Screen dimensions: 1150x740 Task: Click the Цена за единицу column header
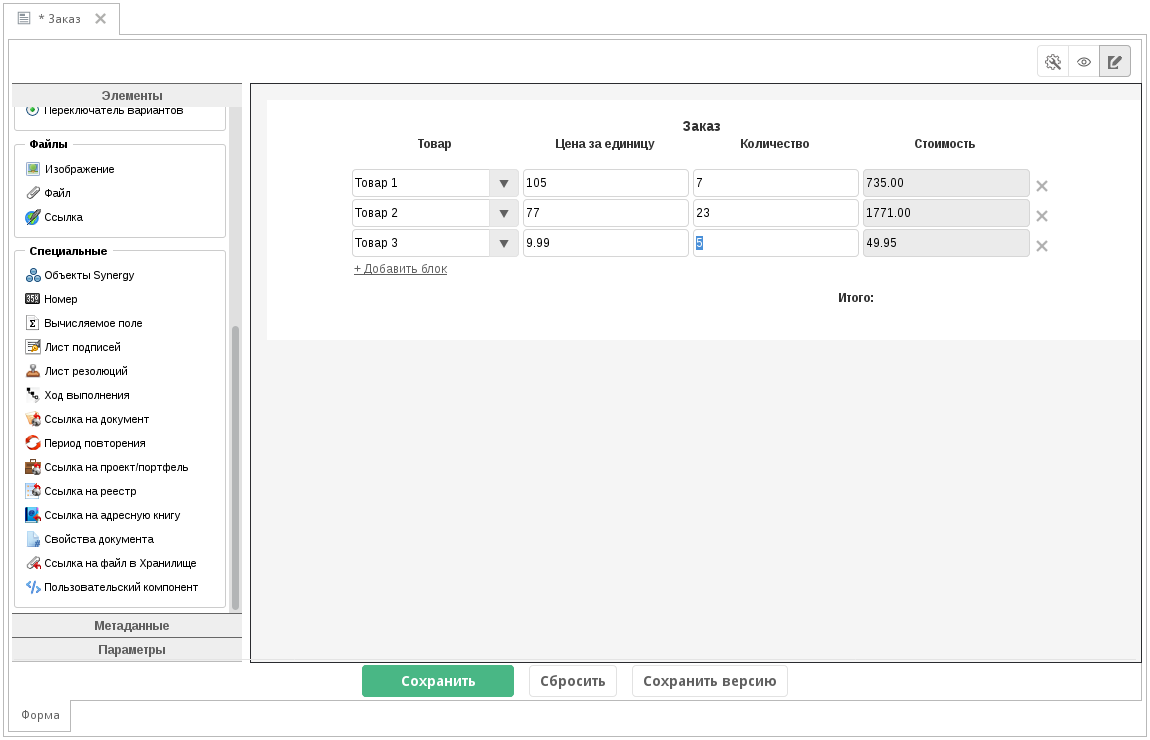tap(605, 144)
